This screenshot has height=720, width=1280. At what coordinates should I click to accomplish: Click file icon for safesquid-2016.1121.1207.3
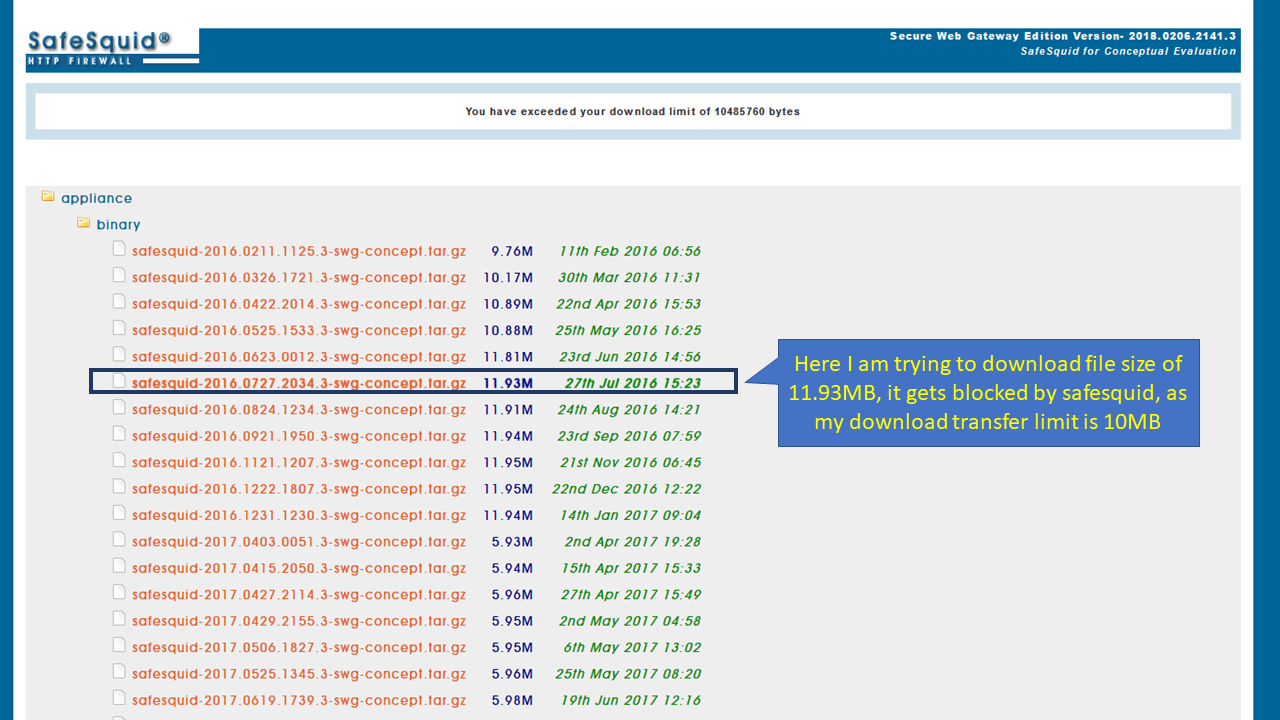coord(119,460)
